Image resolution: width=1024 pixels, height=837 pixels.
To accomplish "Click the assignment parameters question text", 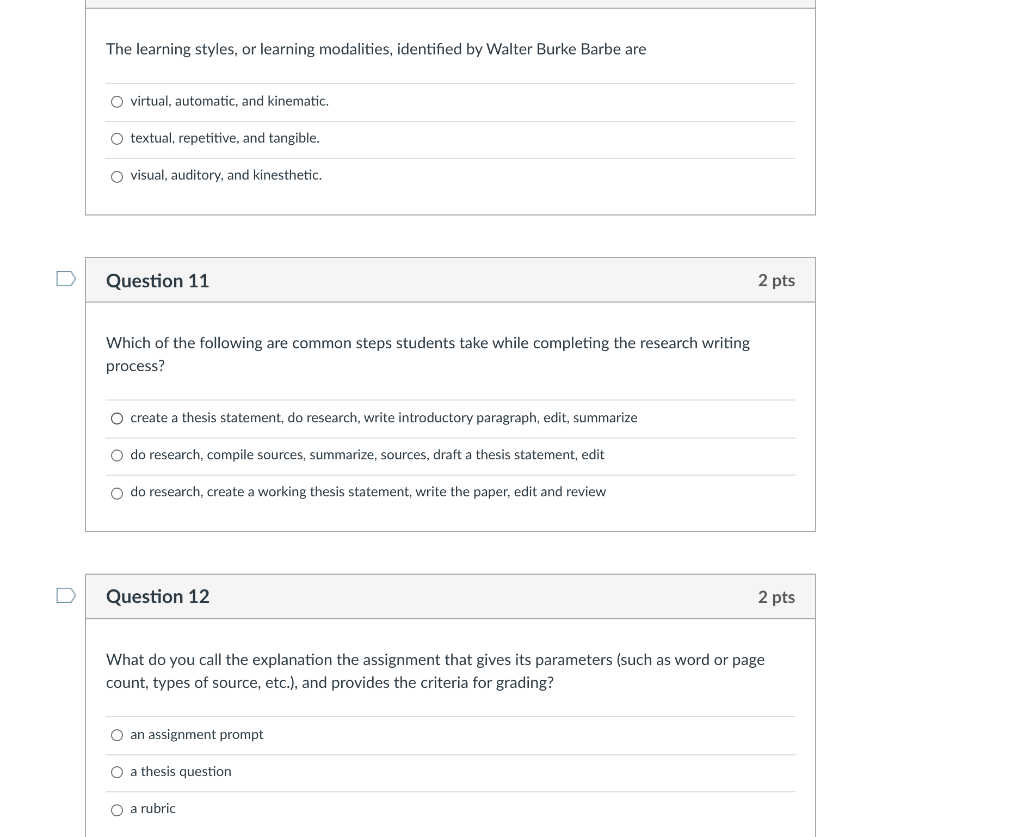I will [x=436, y=671].
